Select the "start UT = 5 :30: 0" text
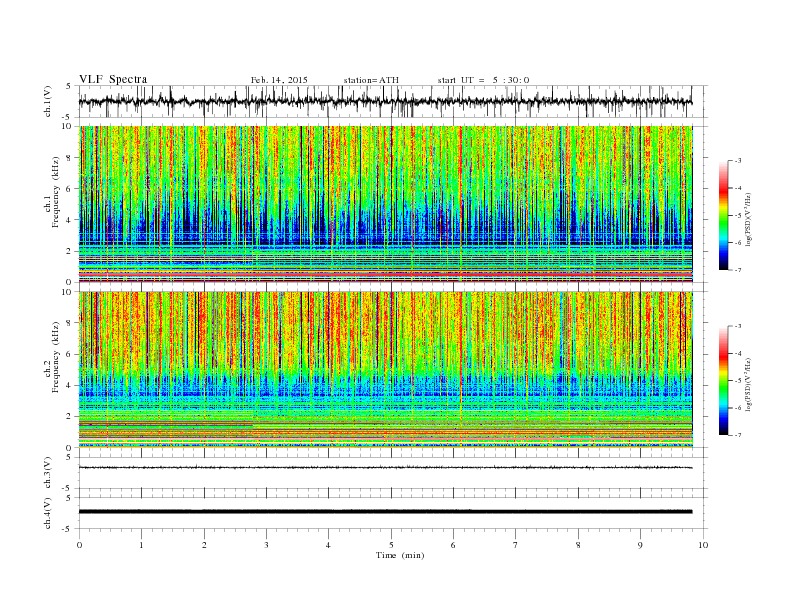Screen dimensions: 792x612 pos(483,80)
